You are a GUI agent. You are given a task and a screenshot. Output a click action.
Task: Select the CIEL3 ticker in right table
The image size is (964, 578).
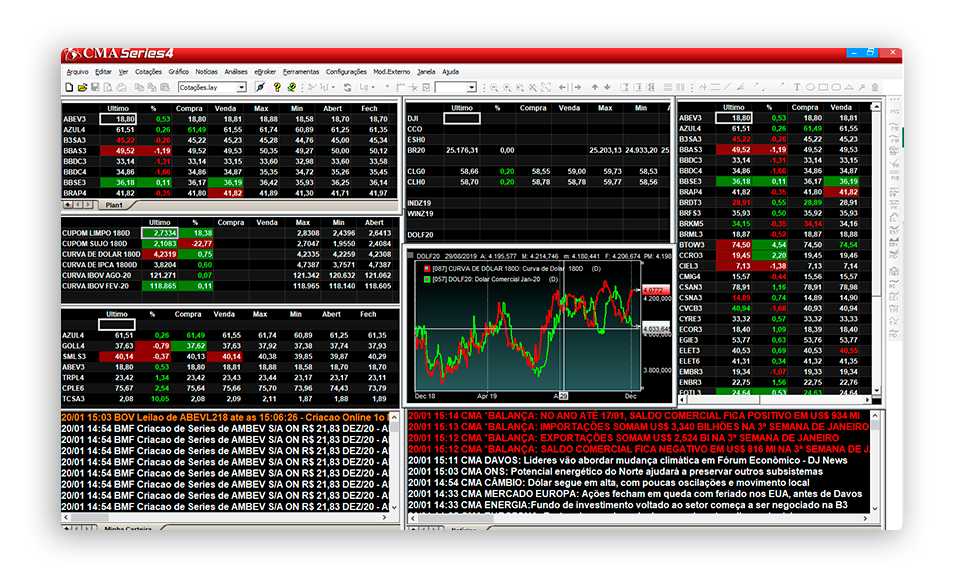click(689, 266)
